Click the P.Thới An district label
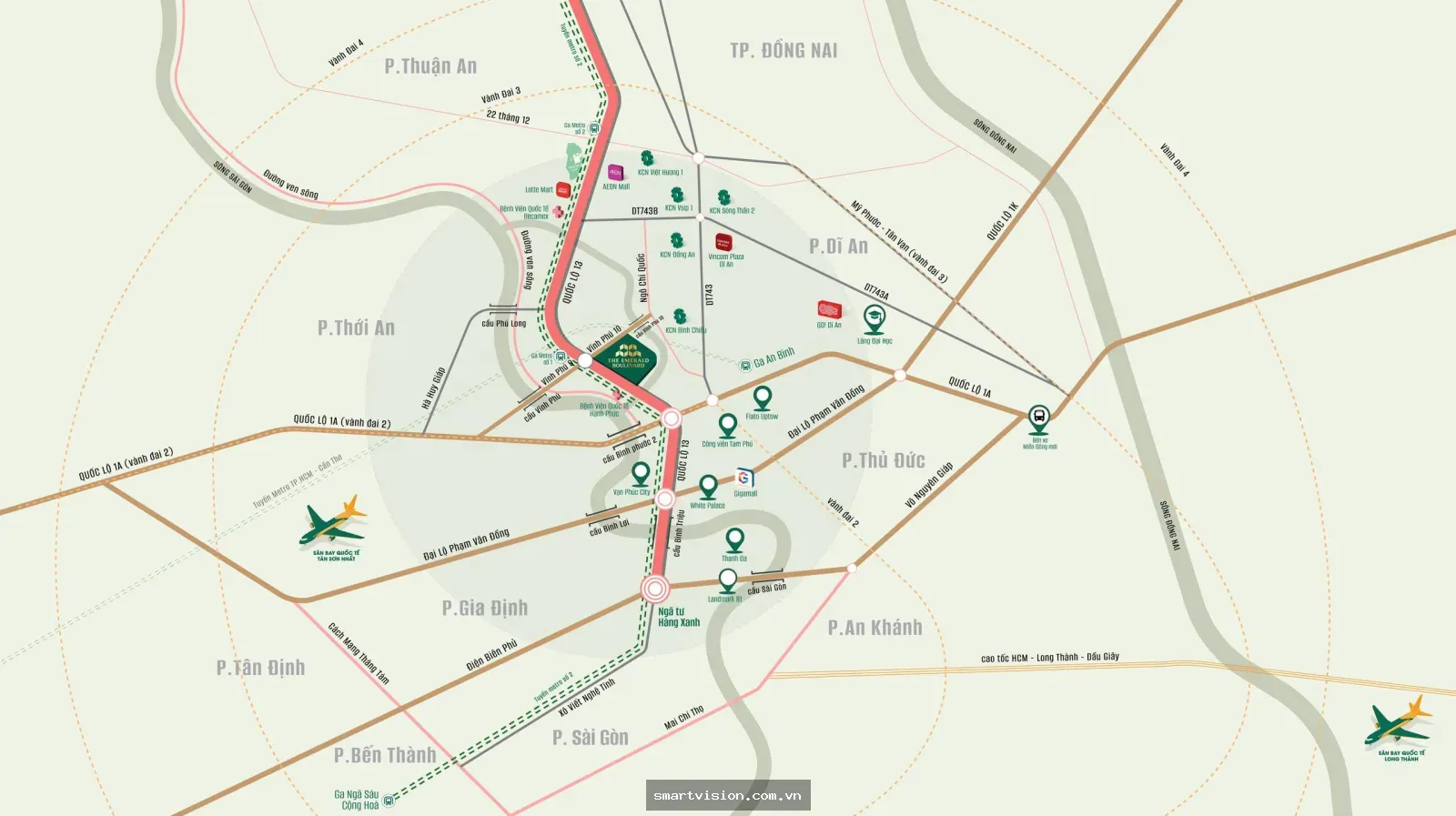 [356, 328]
